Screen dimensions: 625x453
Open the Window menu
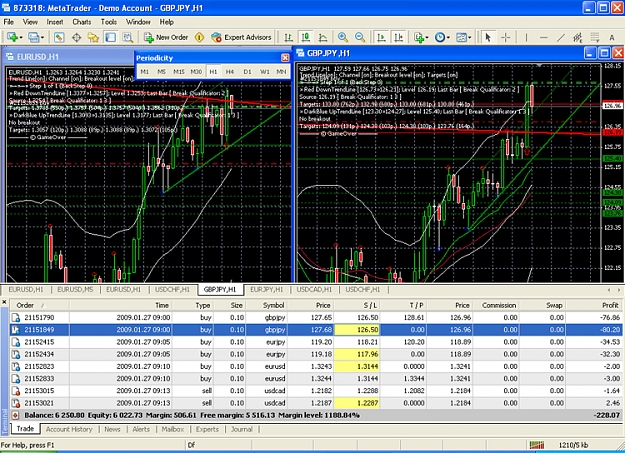pyautogui.click(x=138, y=22)
